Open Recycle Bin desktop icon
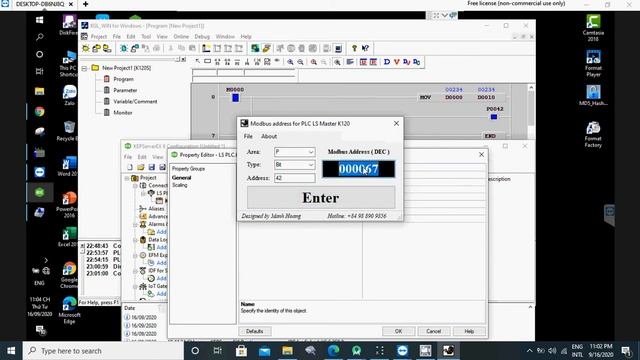Image resolution: width=640 pixels, height=360 pixels. (68, 131)
